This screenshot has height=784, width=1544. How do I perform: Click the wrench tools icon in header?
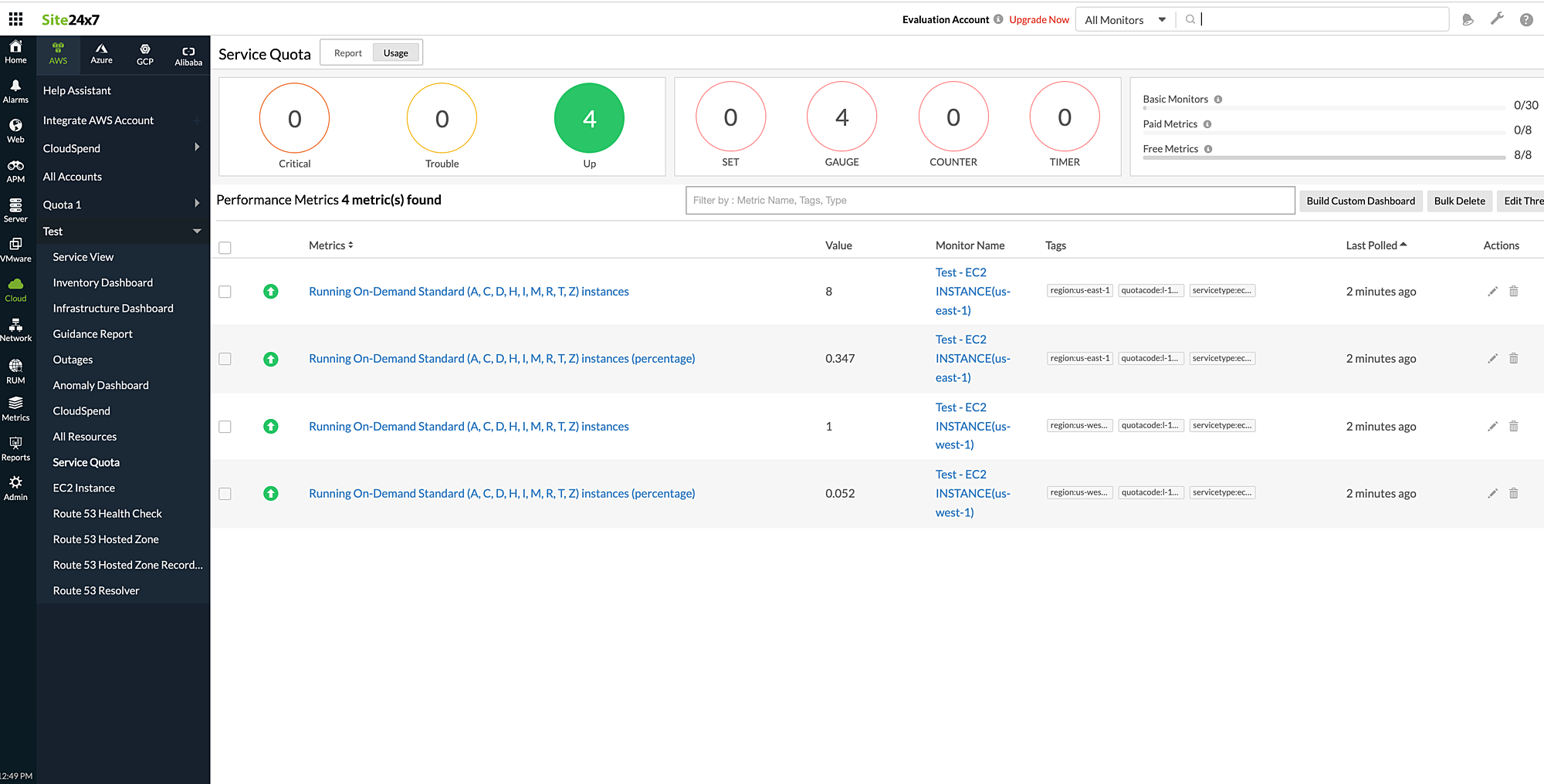pos(1497,19)
